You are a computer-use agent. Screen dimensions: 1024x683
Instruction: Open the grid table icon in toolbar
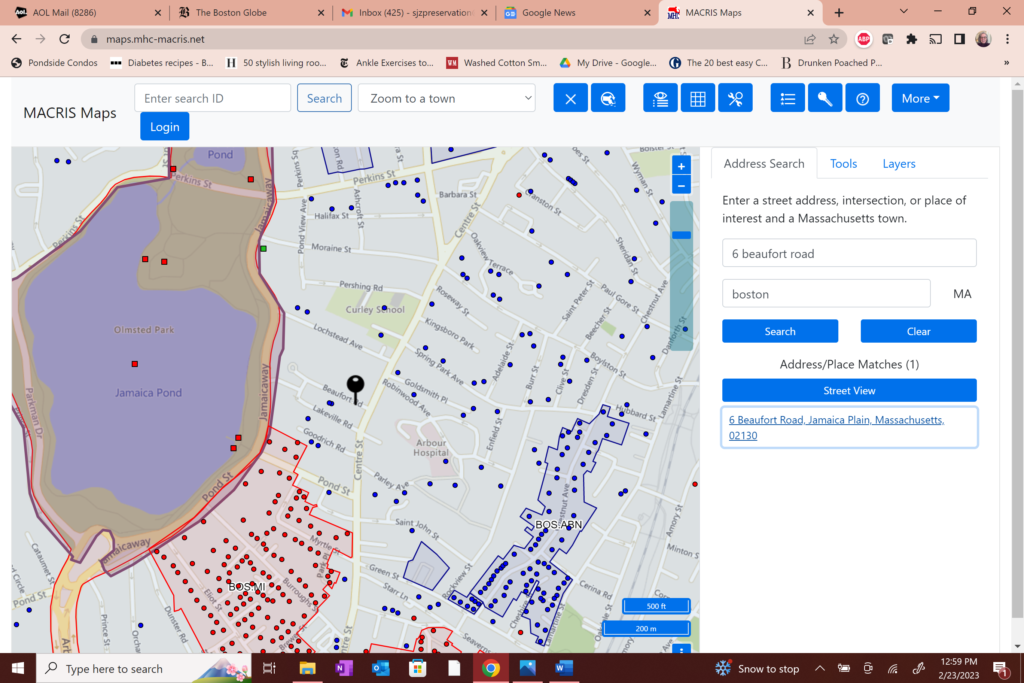pyautogui.click(x=698, y=98)
